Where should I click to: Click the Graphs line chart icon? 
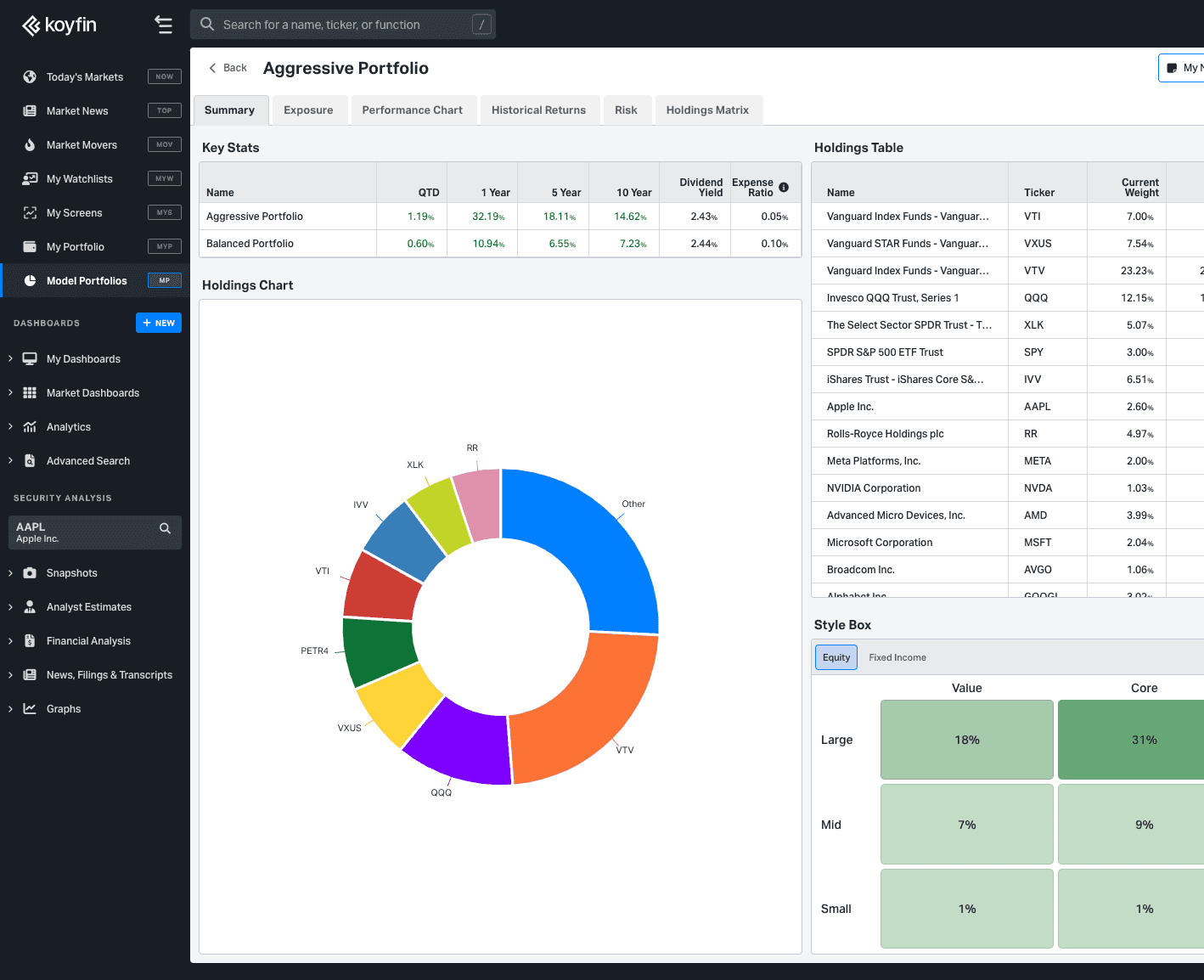(x=30, y=709)
